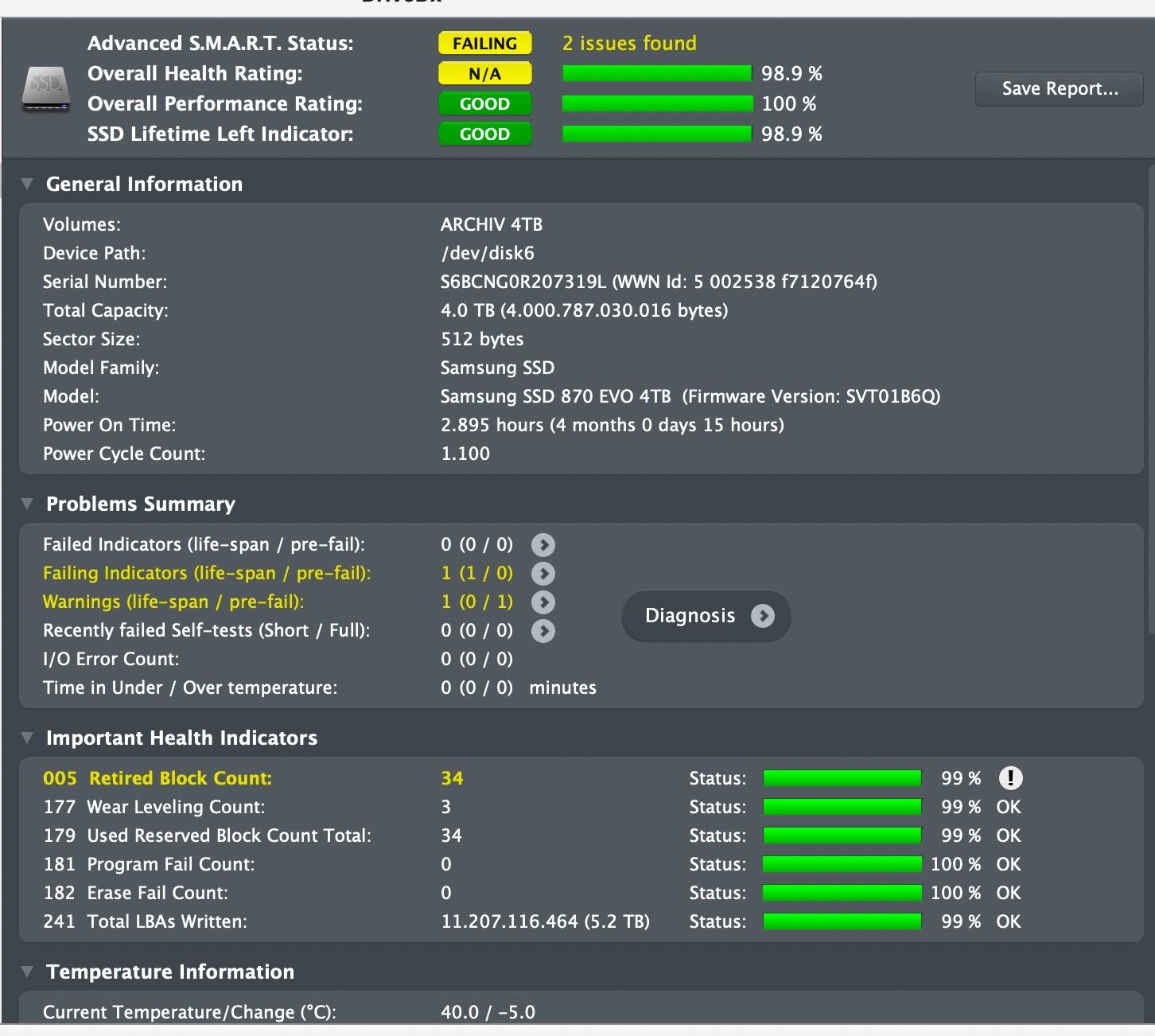Open arrow next to Recently failed Self-tests
The image size is (1155, 1036).
(543, 631)
